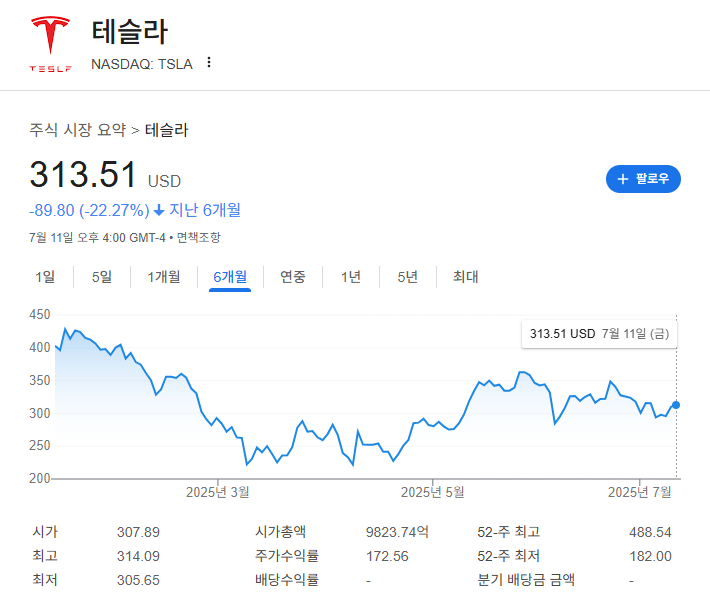Click the 9823.74억 market cap value
Screen dimensions: 710x601
397,532
